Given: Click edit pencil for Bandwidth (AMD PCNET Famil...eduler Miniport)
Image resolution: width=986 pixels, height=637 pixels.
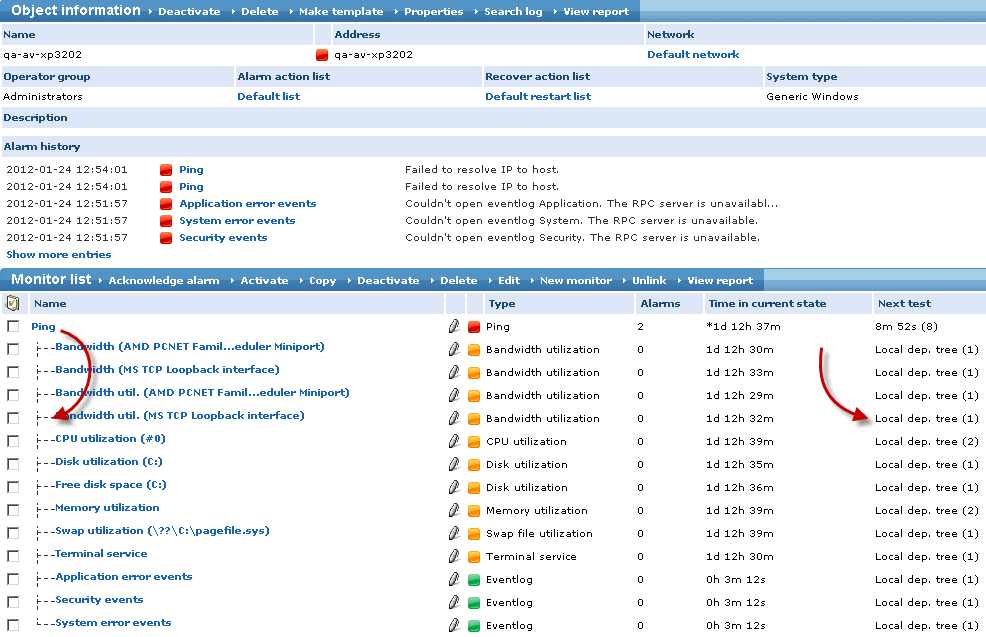Looking at the screenshot, I should [x=454, y=349].
